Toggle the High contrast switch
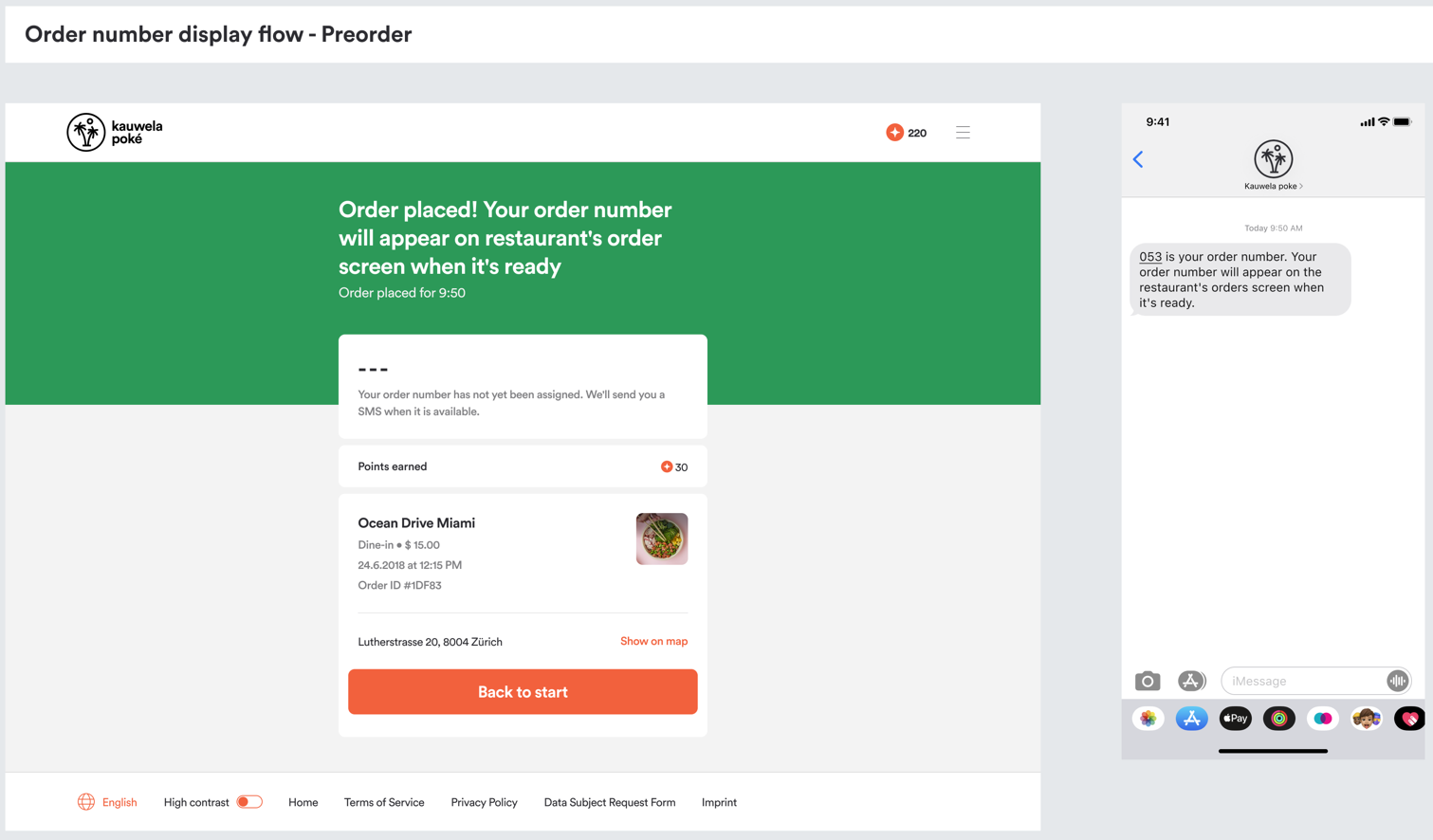This screenshot has height=840, width=1433. 249,802
